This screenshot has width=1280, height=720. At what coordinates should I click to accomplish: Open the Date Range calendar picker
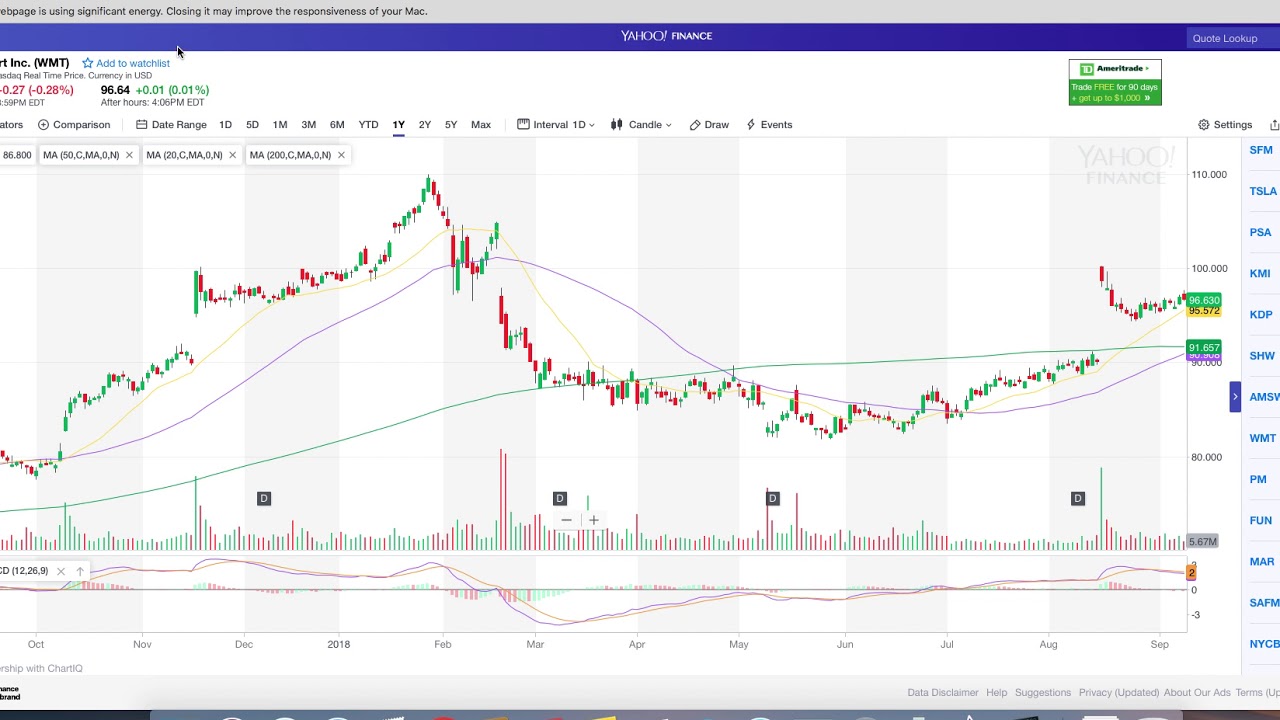[x=171, y=125]
